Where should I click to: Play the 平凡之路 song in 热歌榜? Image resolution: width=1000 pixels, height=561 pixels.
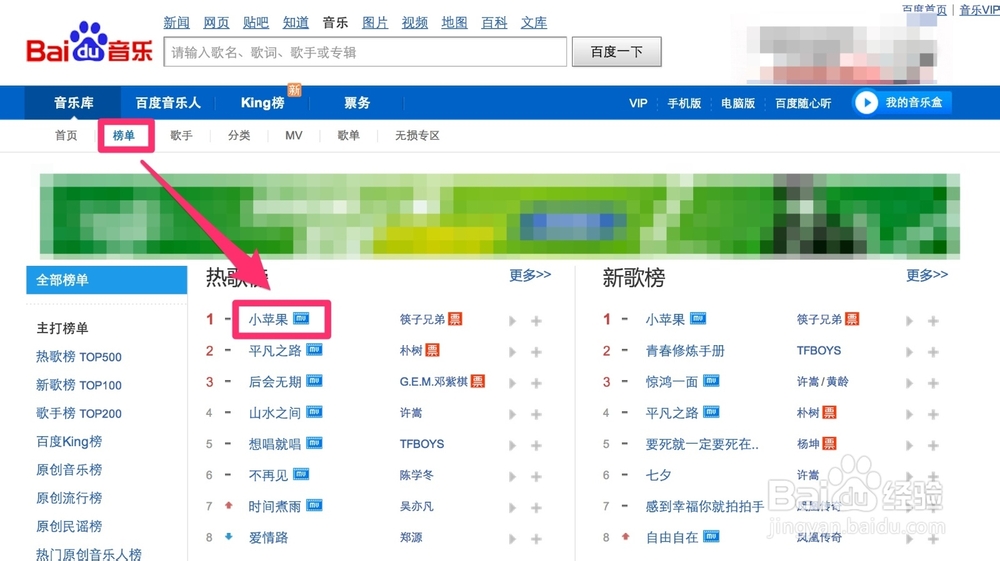[x=512, y=352]
